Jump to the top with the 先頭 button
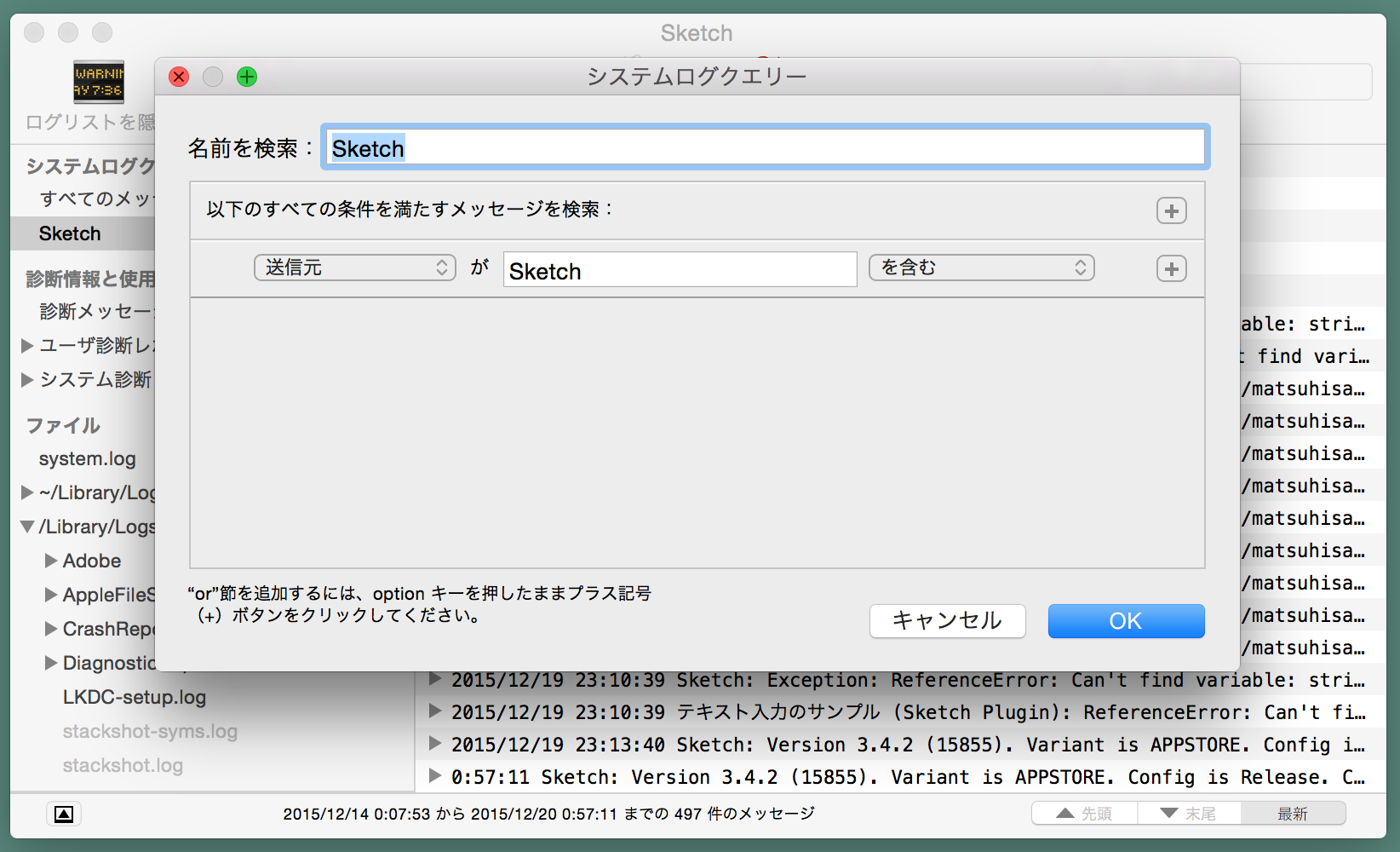The width and height of the screenshot is (1400, 852). click(x=1084, y=814)
